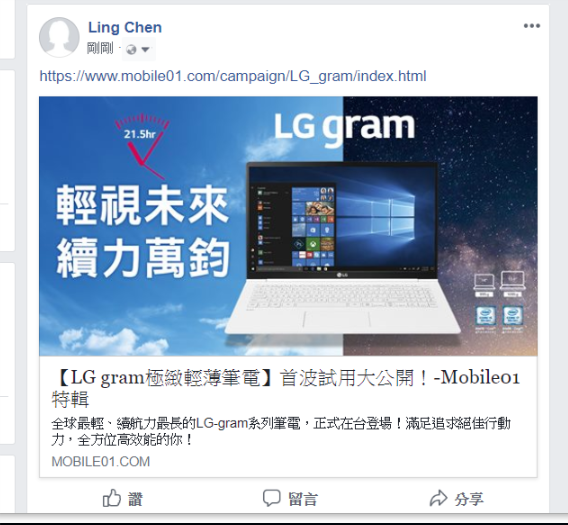This screenshot has height=525, width=568.
Task: Open the post options three-dot menu
Action: point(532,26)
